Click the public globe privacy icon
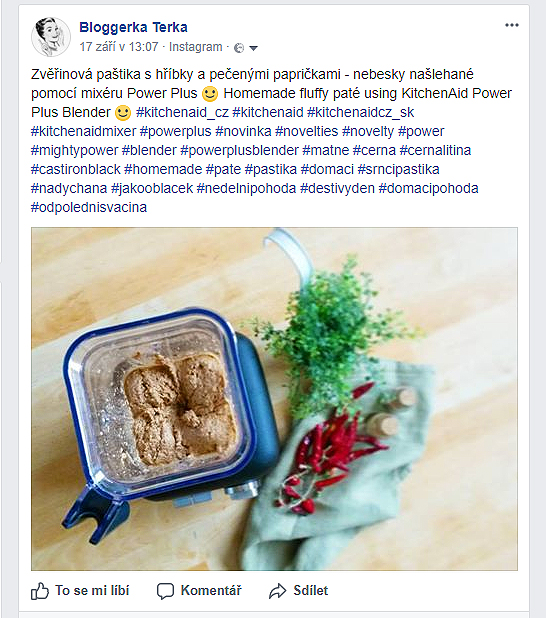 239,48
